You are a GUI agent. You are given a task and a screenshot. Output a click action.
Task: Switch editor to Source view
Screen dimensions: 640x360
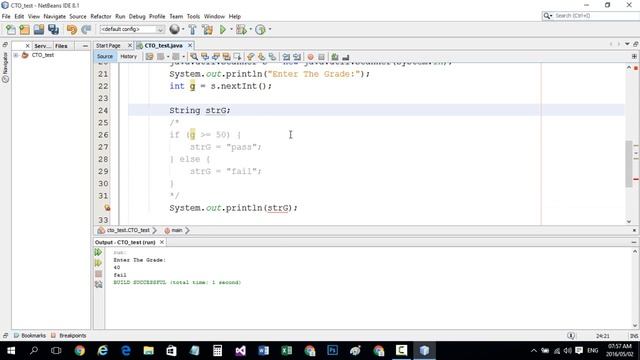[x=105, y=57]
